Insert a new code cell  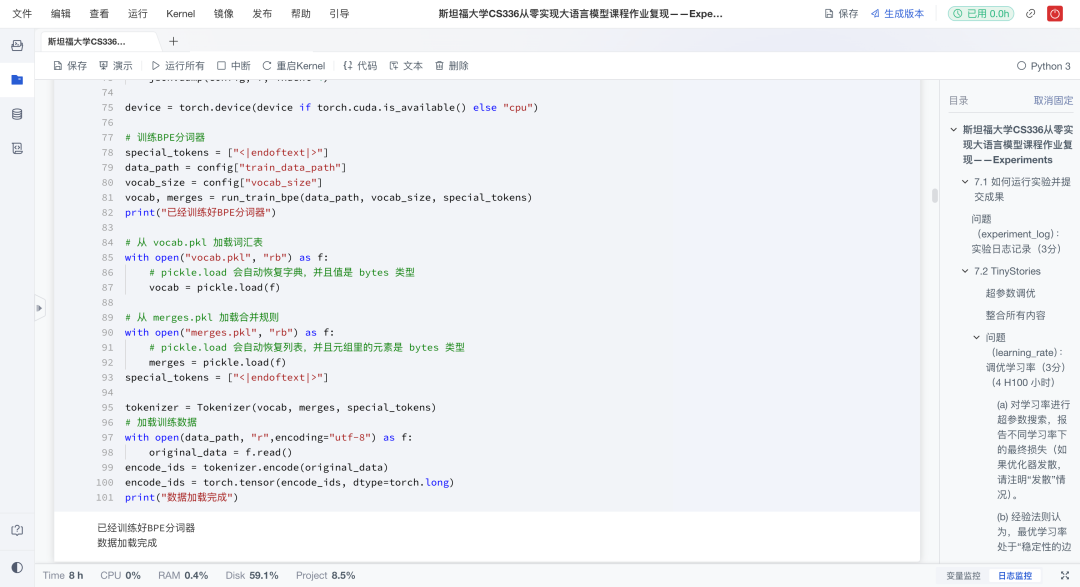click(360, 65)
